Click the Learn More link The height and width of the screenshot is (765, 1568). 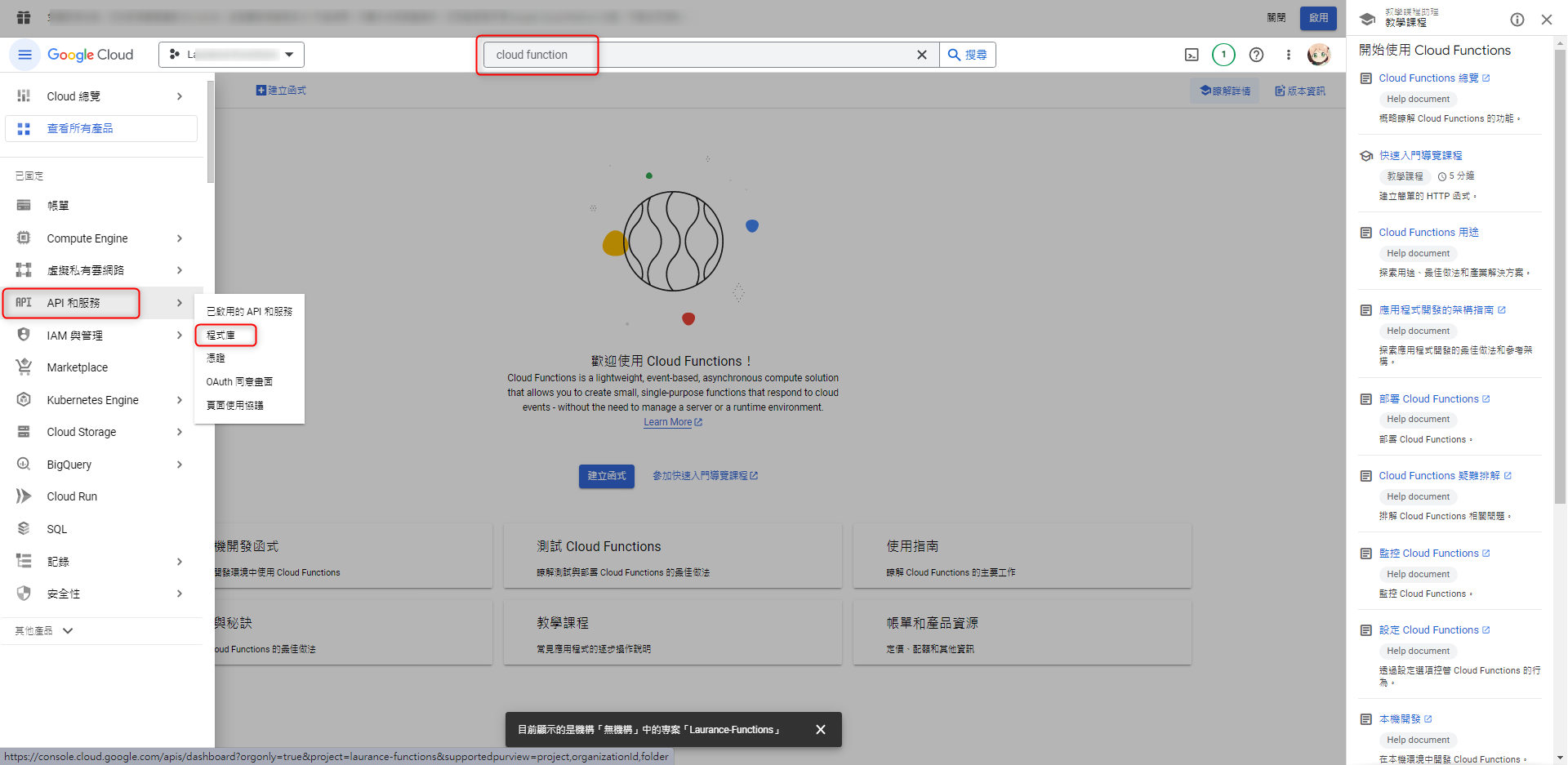coord(672,422)
